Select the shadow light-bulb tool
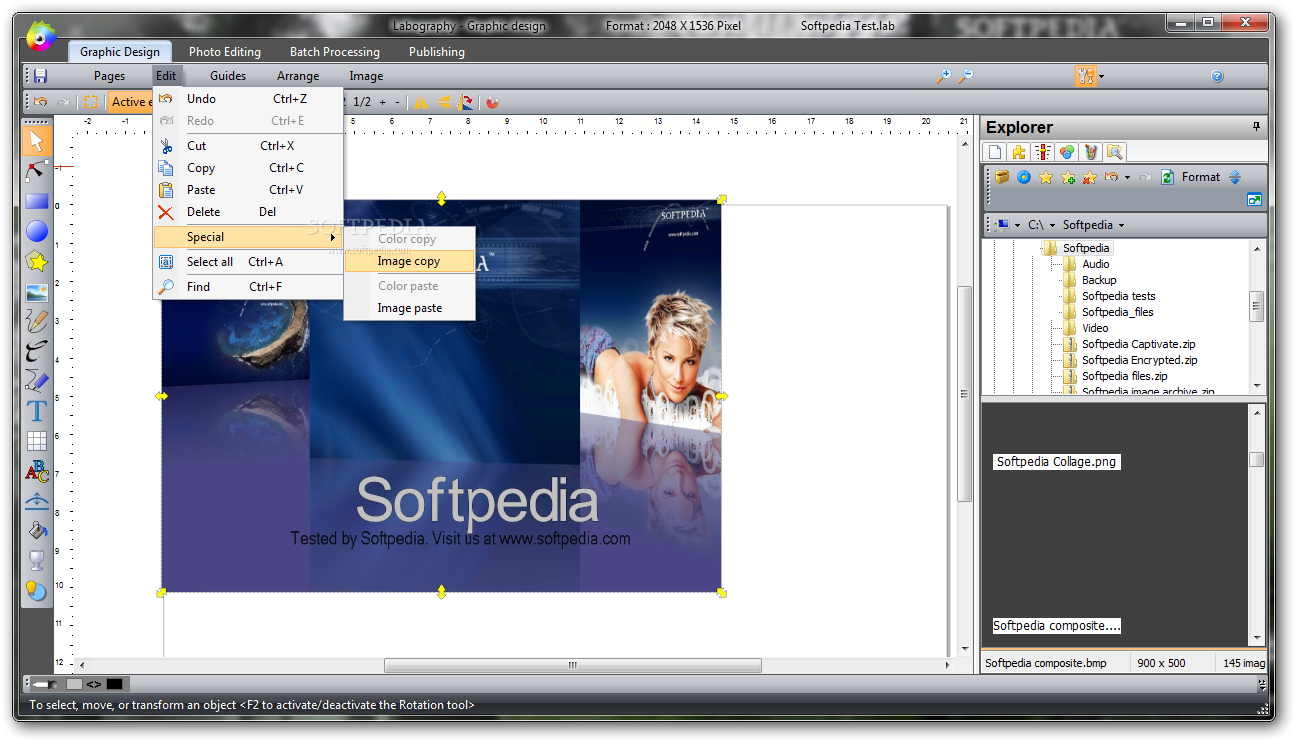 point(37,590)
